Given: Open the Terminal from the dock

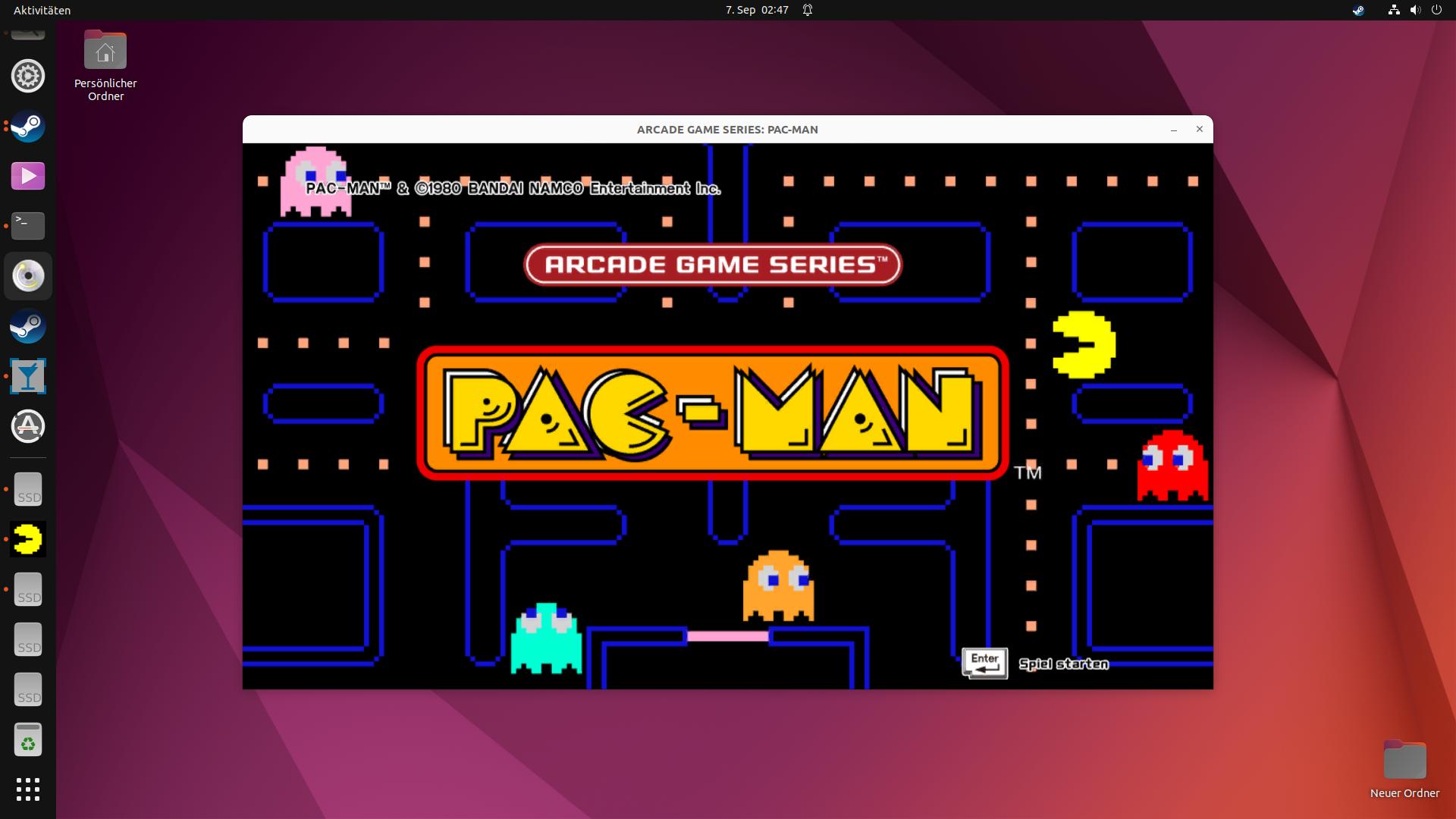Looking at the screenshot, I should coord(28,226).
